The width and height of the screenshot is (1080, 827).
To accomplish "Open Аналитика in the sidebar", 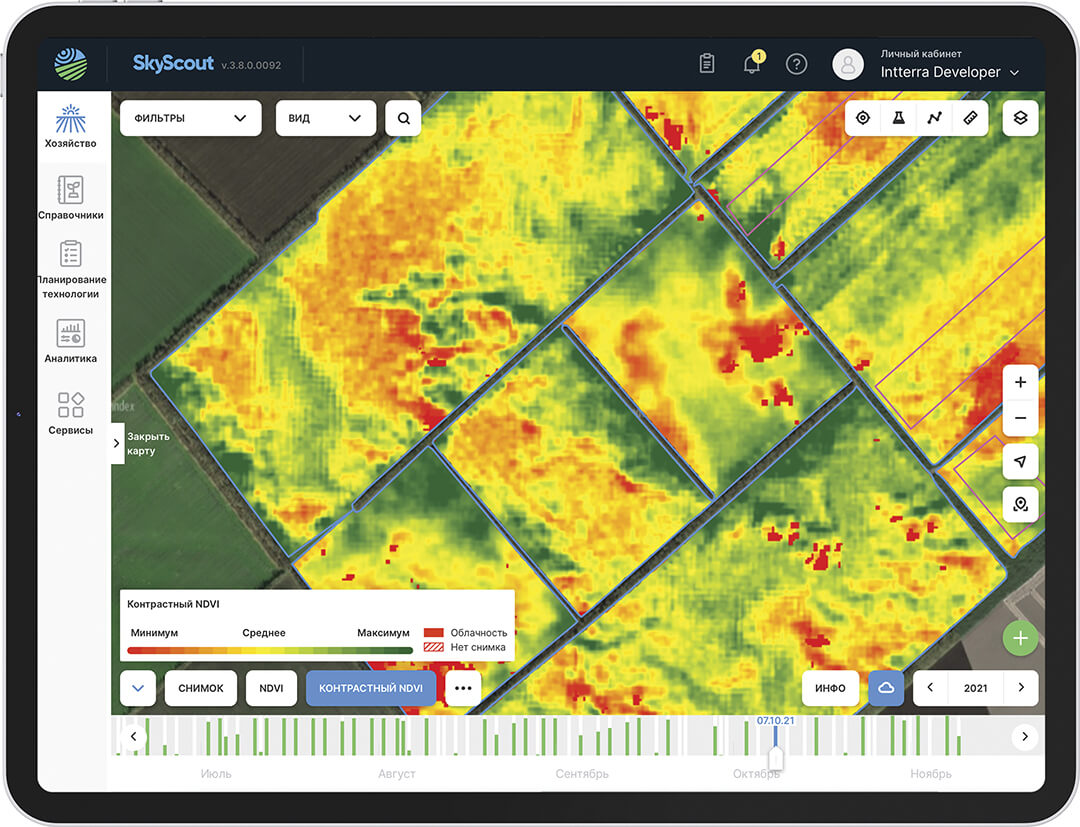I will point(71,341).
